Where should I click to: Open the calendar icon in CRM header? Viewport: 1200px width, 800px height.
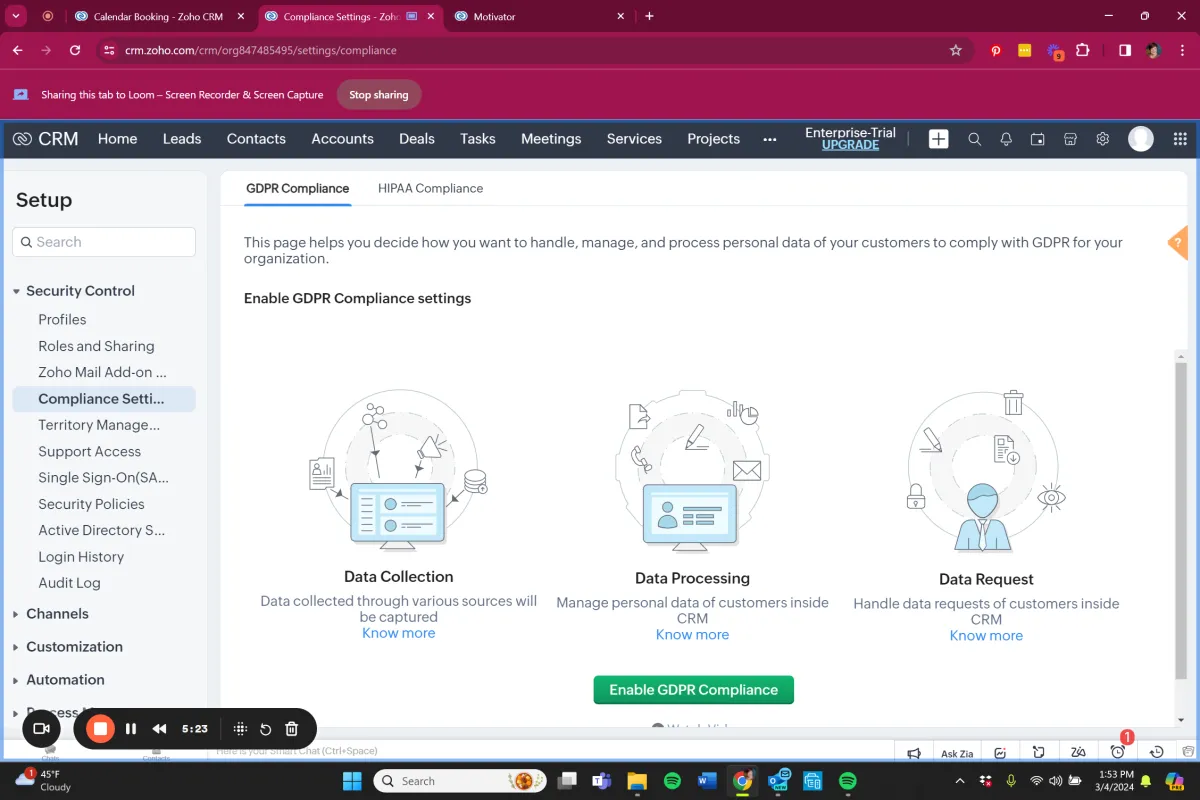click(x=1038, y=139)
